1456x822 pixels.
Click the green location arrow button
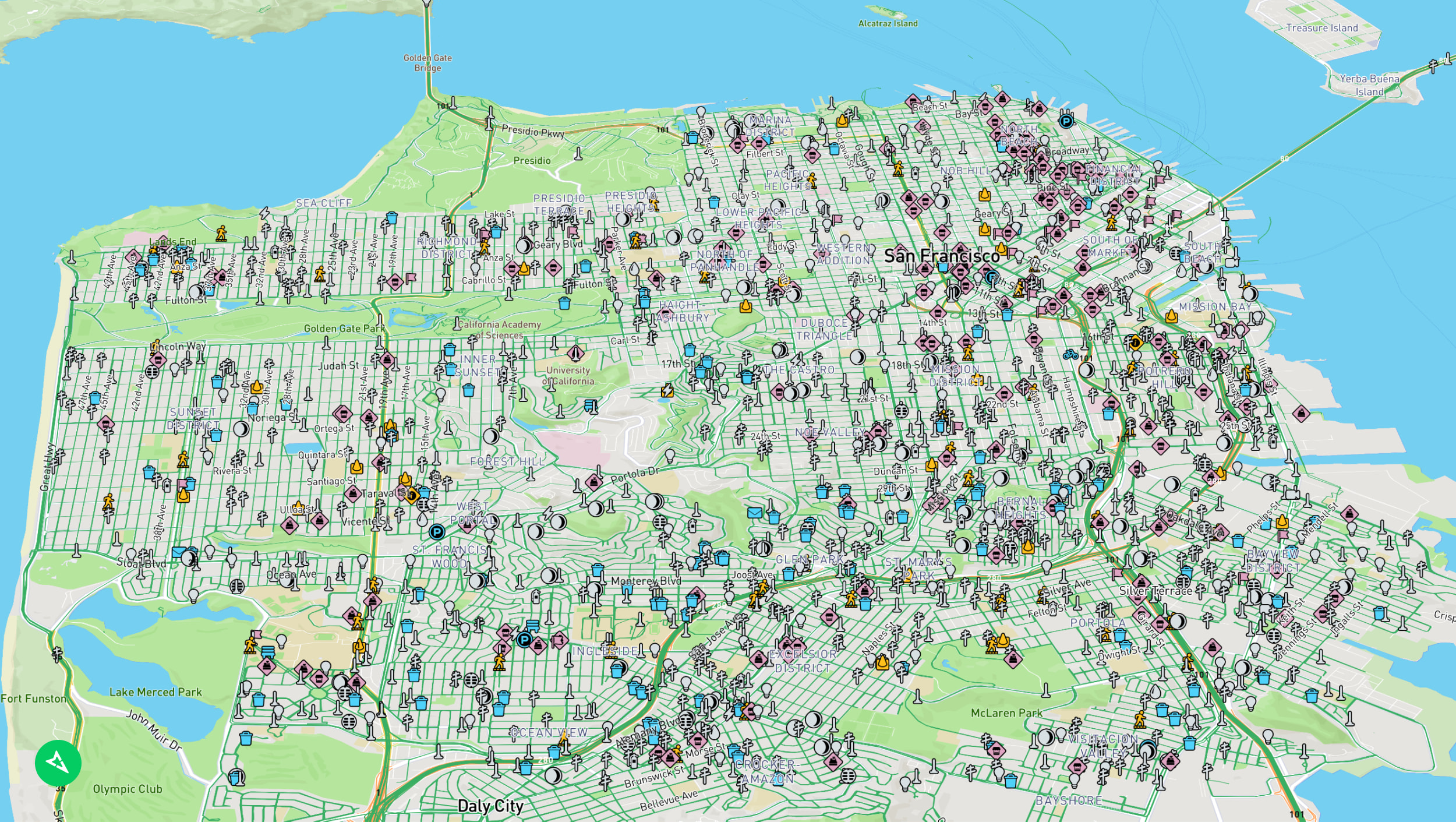click(x=58, y=762)
